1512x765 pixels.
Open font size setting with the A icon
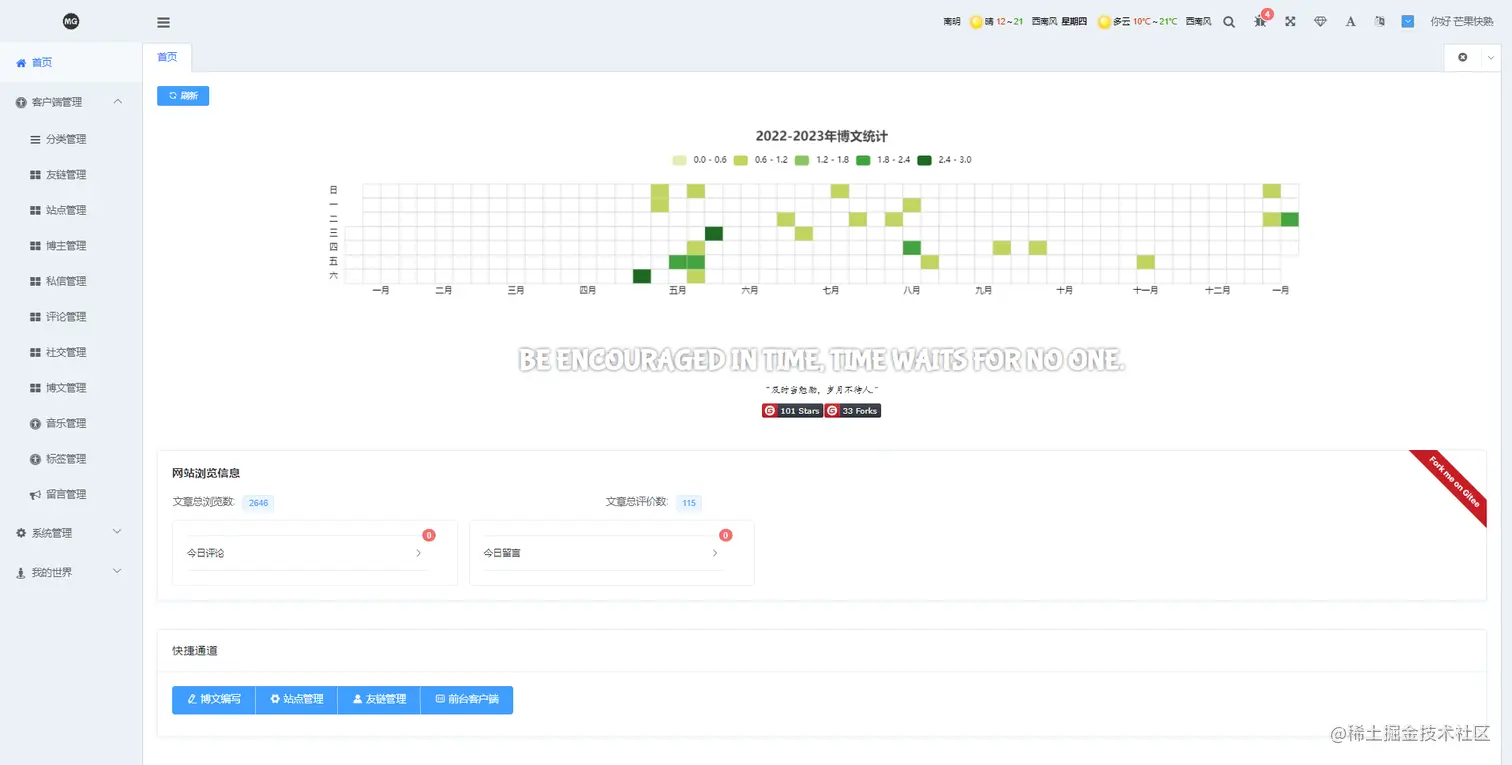[1350, 21]
